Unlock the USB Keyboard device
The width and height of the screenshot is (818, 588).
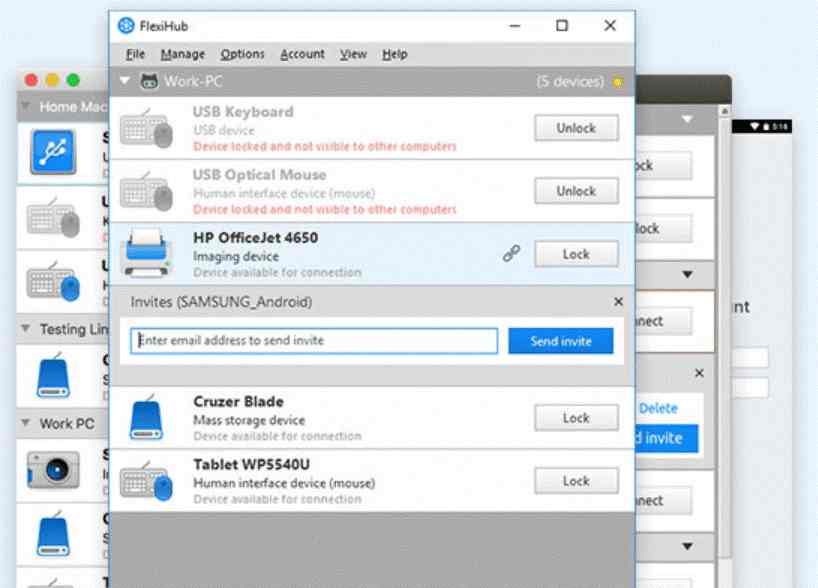point(576,128)
